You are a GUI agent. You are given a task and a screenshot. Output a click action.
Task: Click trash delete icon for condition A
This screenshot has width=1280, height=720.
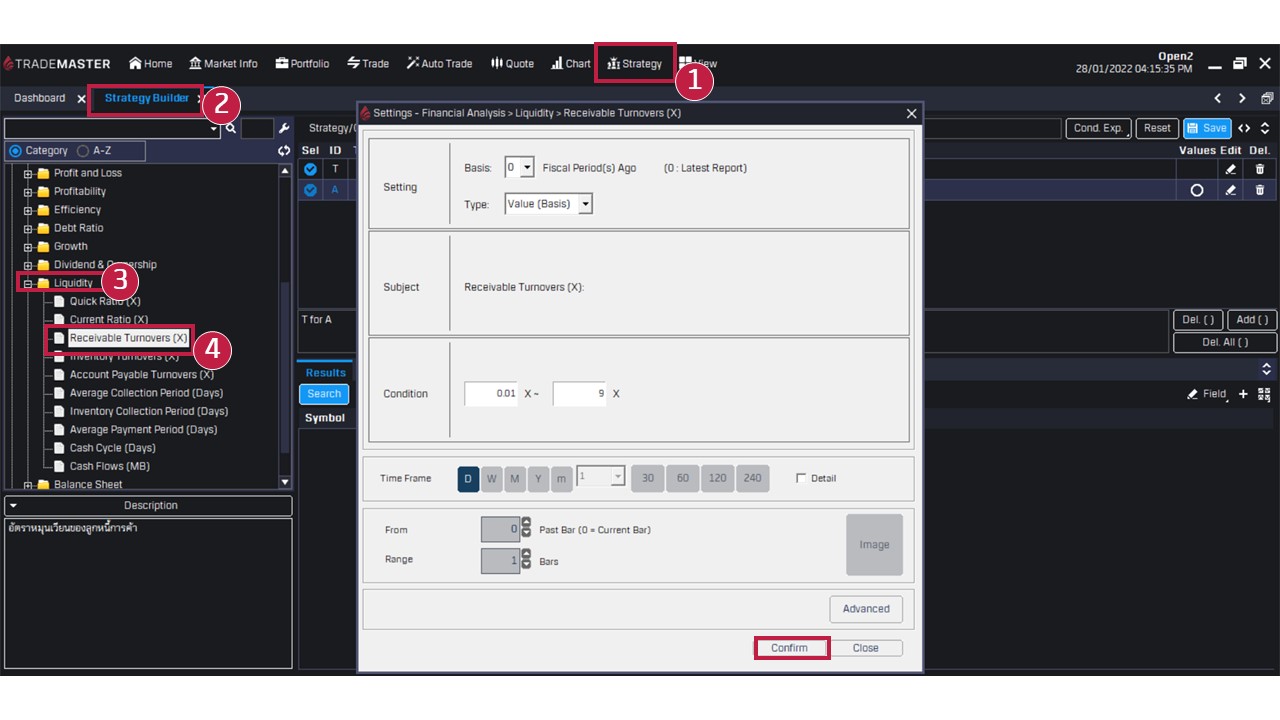1259,190
